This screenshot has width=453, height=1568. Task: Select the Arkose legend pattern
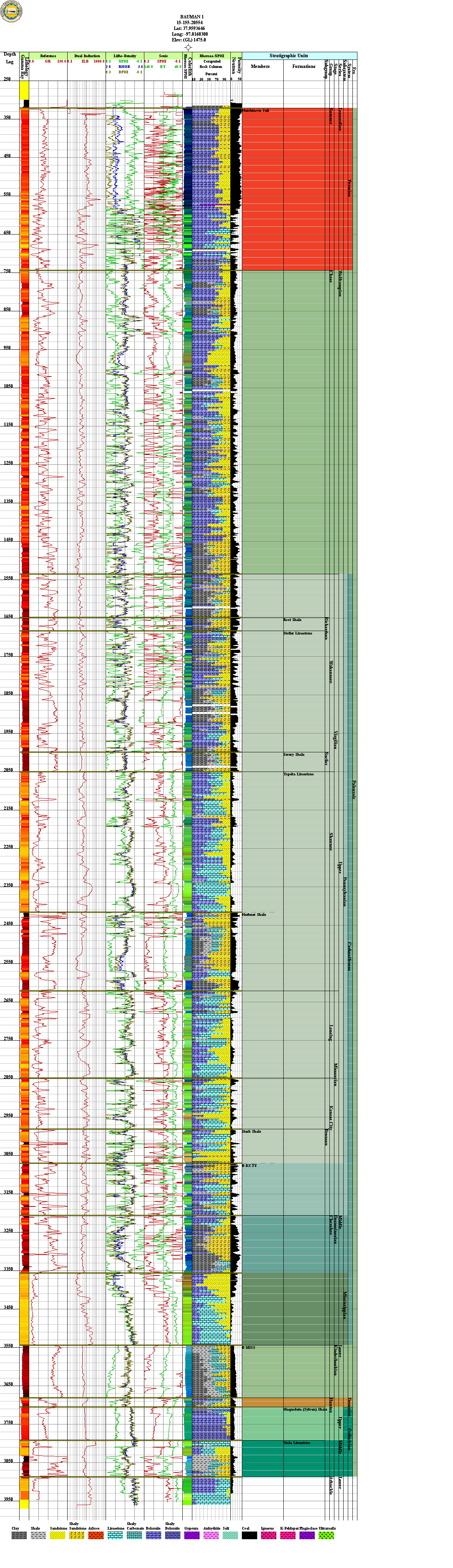[96, 1535]
